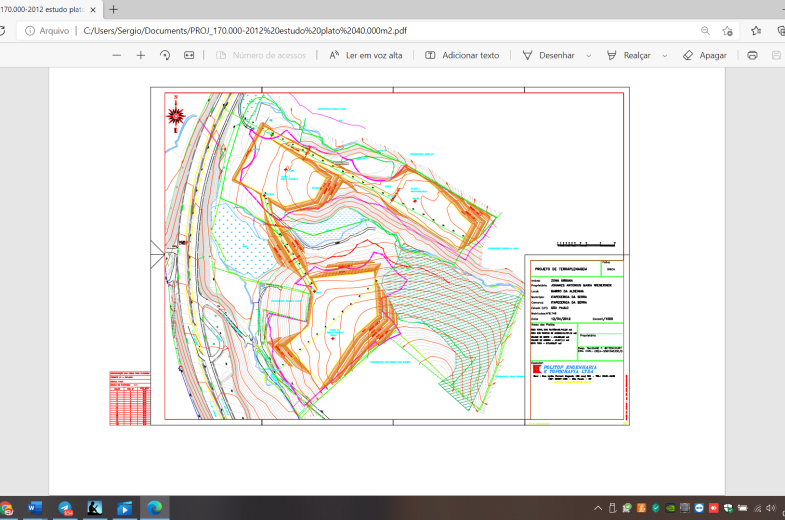The width and height of the screenshot is (785, 520).
Task: Expand Desenhar options dropdown arrow
Action: tap(588, 56)
